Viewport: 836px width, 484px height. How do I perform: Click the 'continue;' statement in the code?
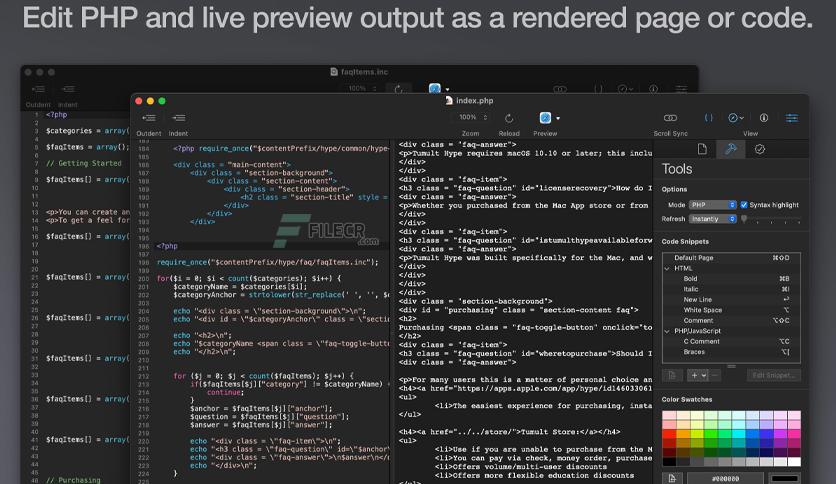click(226, 392)
